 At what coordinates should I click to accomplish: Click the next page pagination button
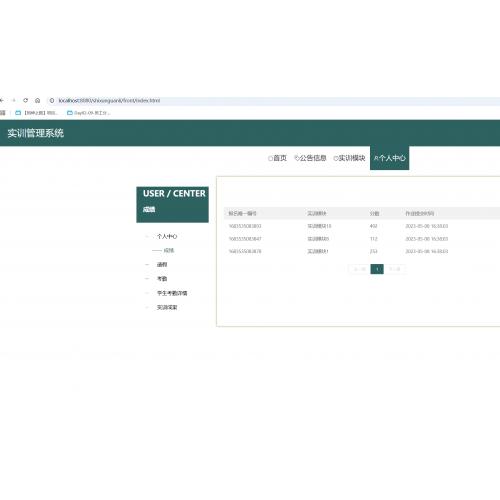pyautogui.click(x=395, y=269)
